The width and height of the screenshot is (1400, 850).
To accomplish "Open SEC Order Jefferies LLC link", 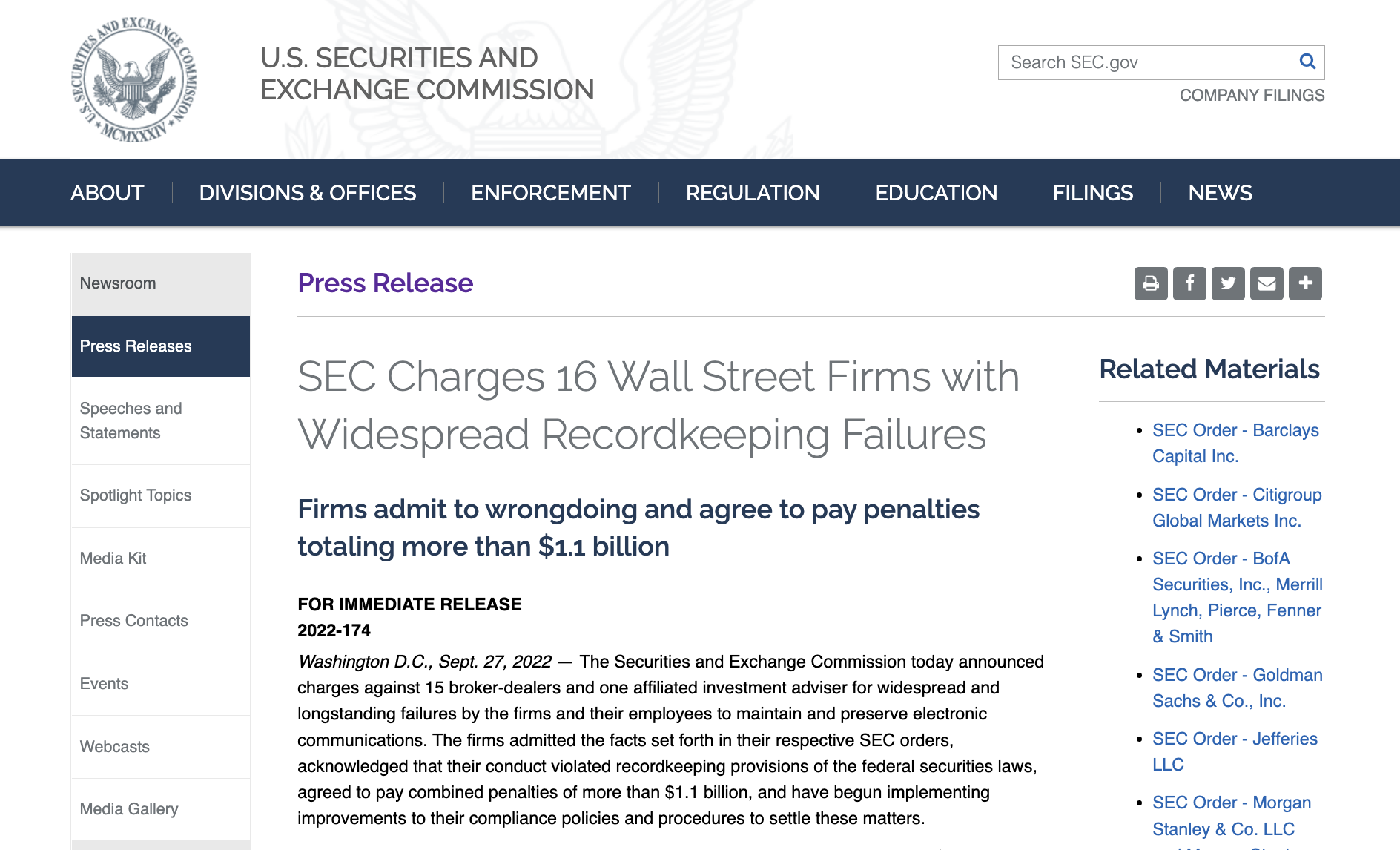I will 1235,751.
